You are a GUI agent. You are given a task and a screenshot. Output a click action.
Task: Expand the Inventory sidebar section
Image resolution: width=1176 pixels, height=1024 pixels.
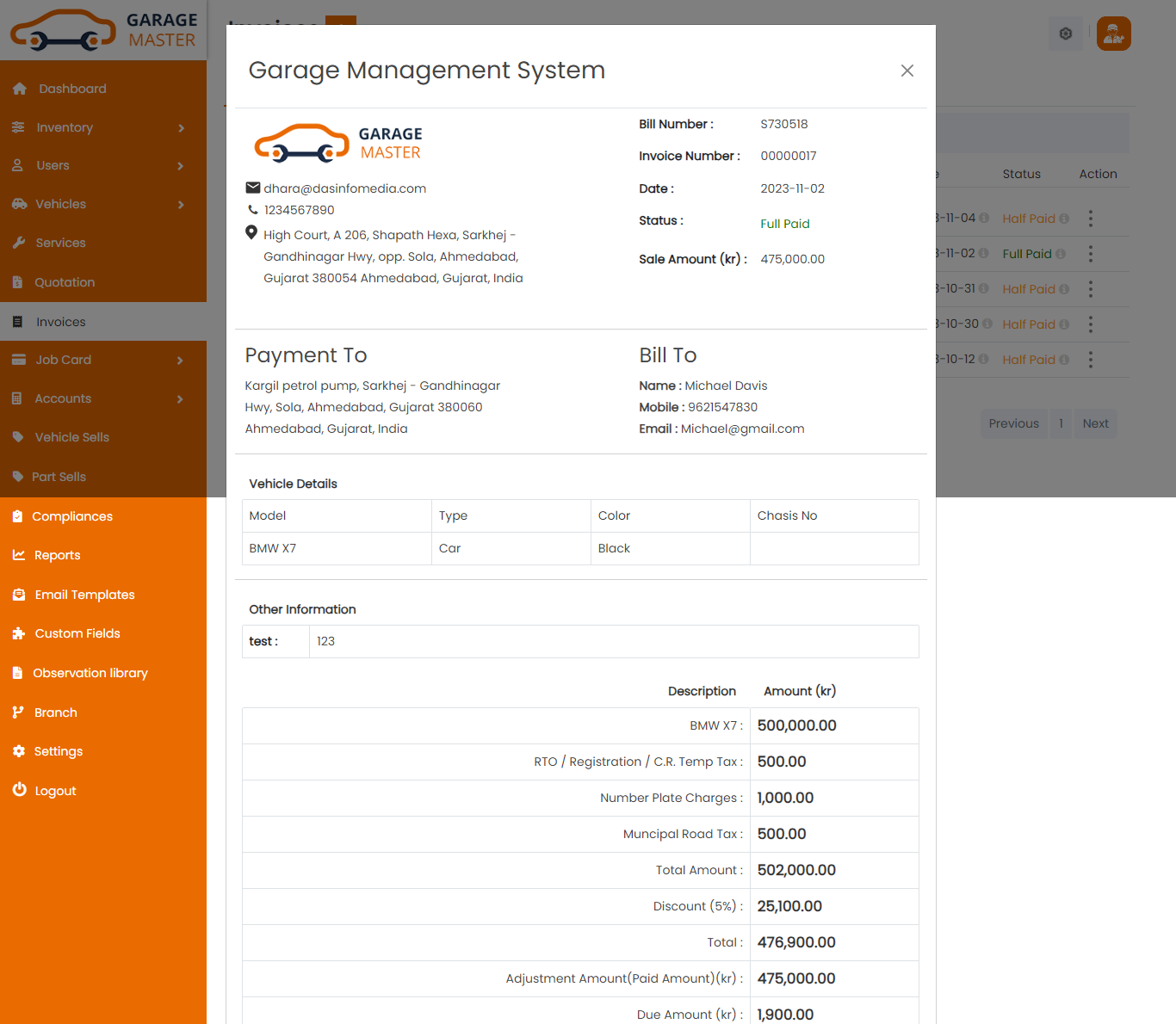coord(65,127)
